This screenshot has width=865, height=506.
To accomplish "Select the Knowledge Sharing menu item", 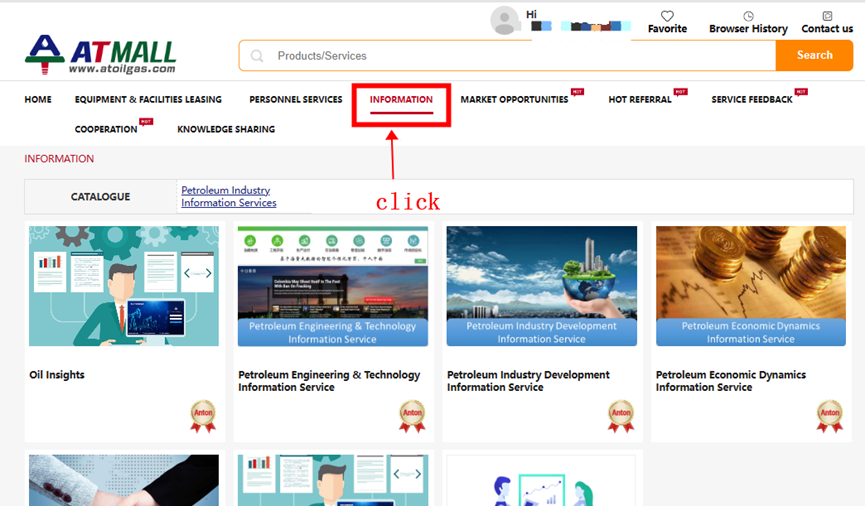I will click(x=226, y=129).
